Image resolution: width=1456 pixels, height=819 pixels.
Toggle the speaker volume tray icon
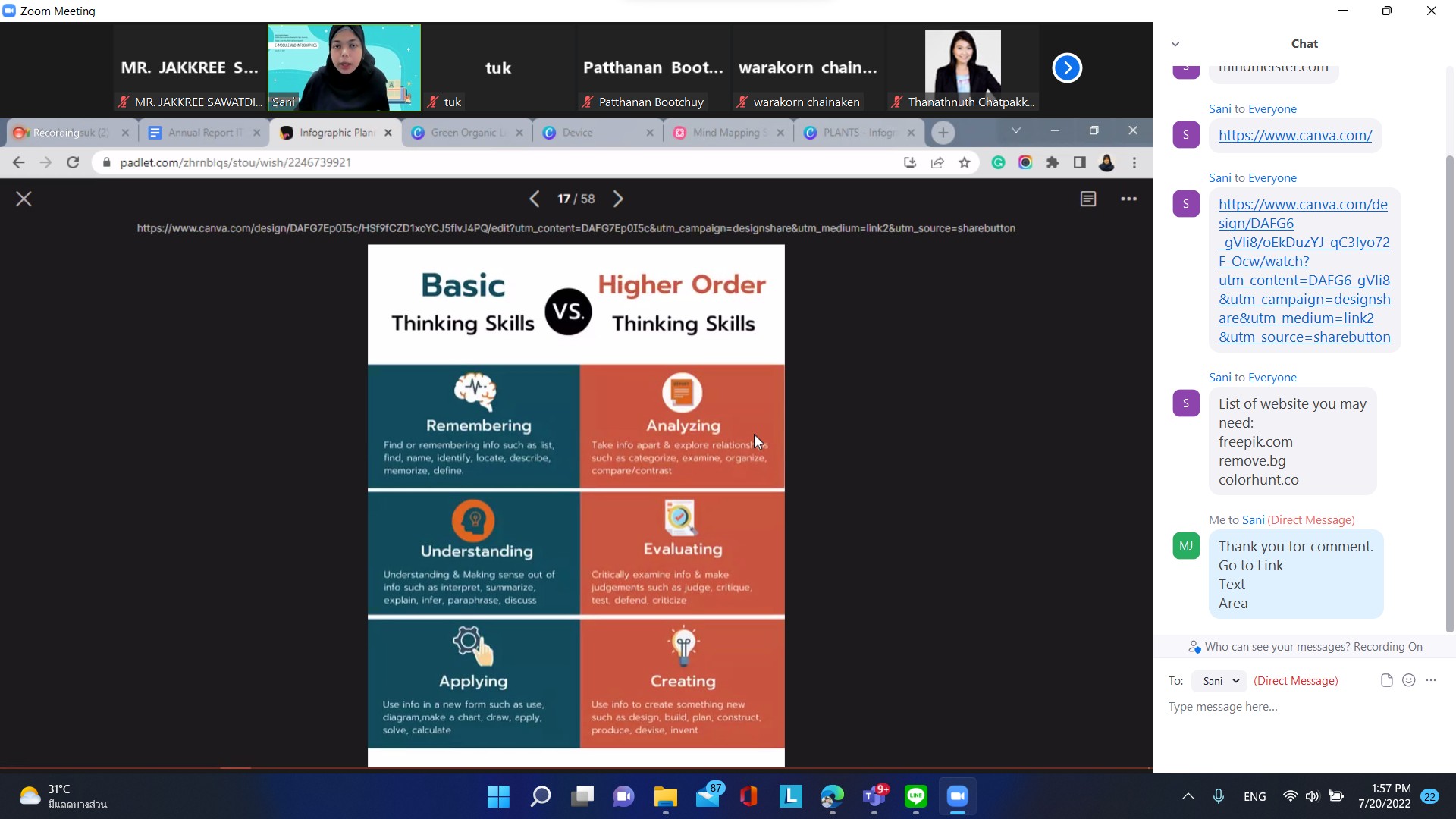(x=1312, y=796)
